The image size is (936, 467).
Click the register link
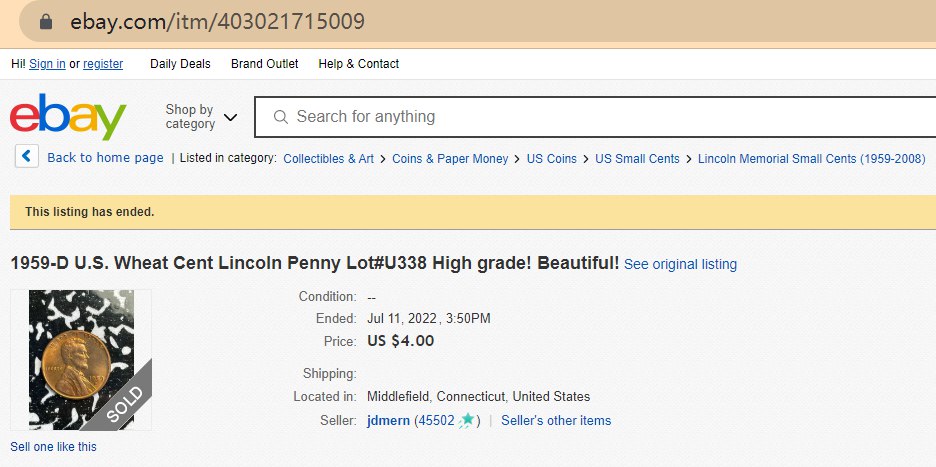[103, 64]
